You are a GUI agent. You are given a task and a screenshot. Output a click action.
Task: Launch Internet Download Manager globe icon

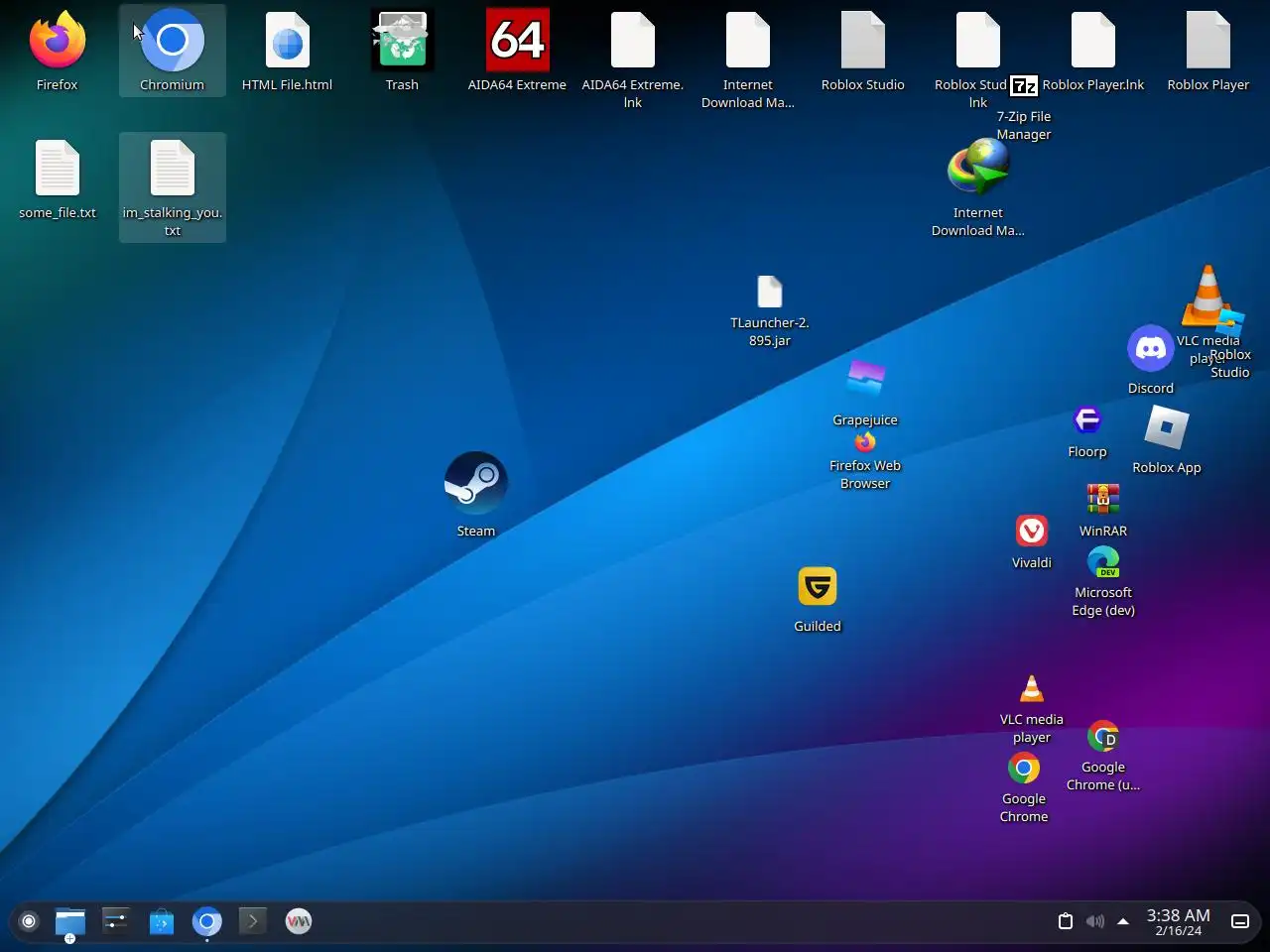coord(978,169)
